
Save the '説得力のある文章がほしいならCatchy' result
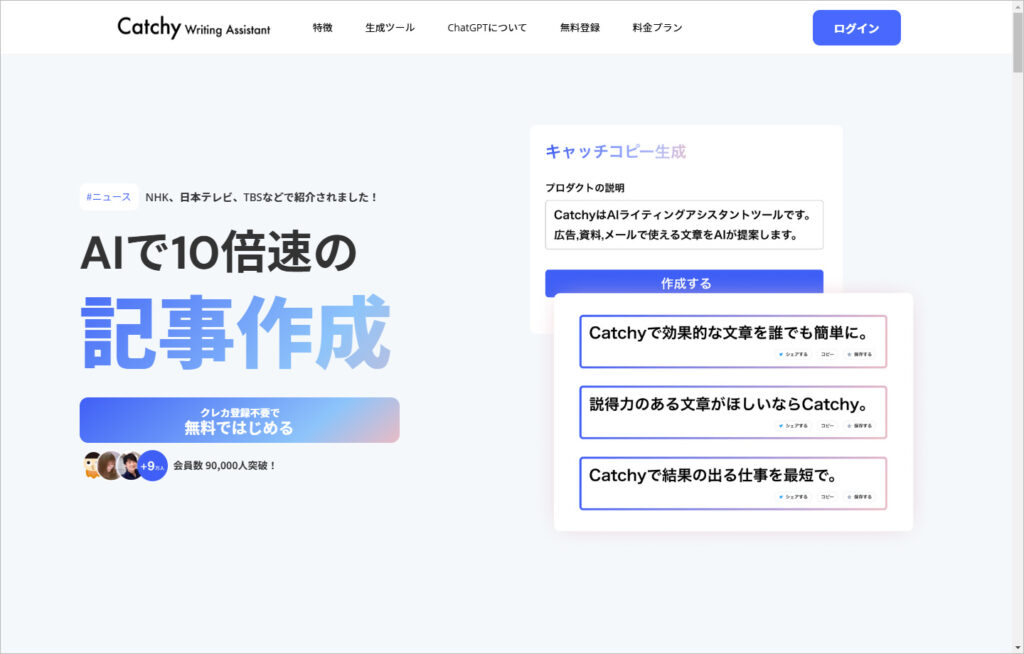tap(859, 425)
